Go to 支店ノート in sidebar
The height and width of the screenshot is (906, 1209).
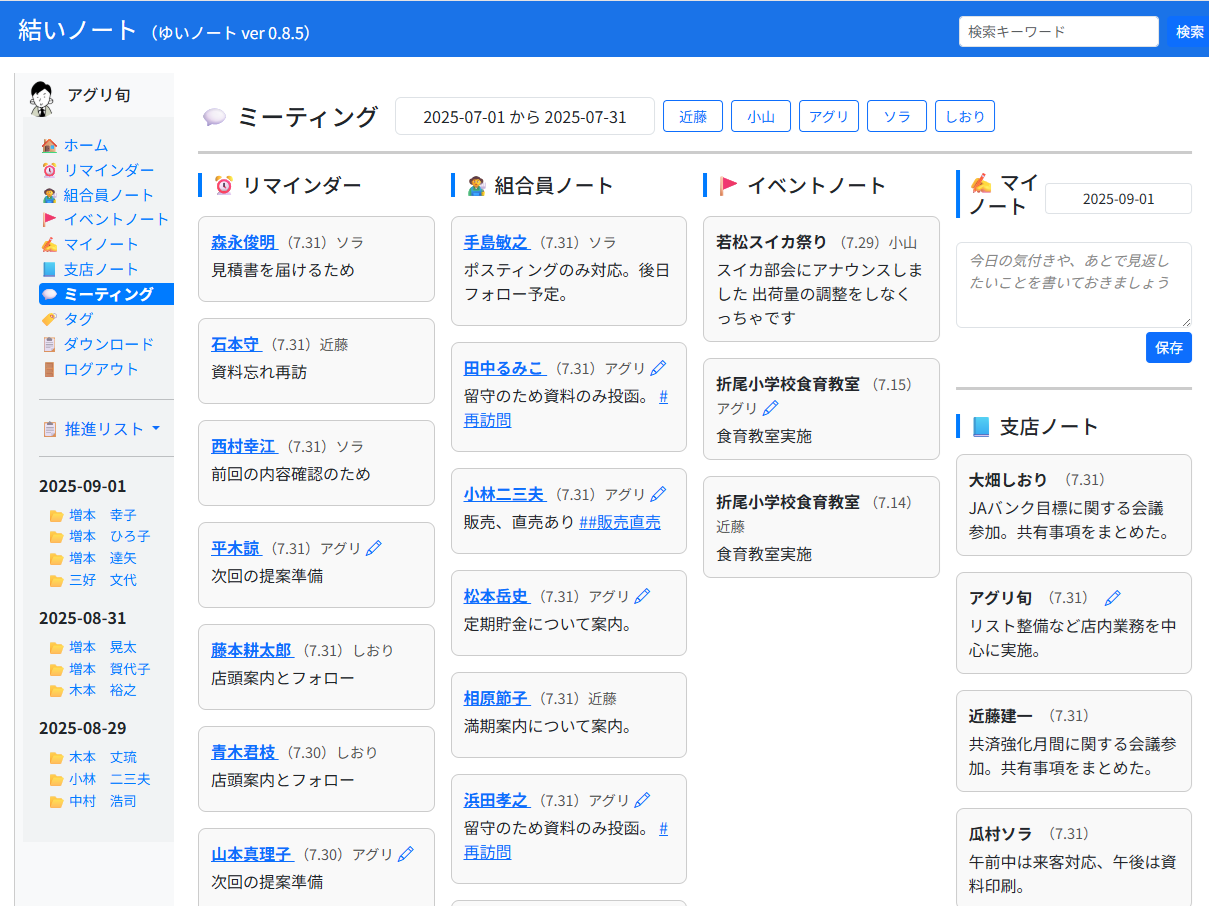[100, 269]
